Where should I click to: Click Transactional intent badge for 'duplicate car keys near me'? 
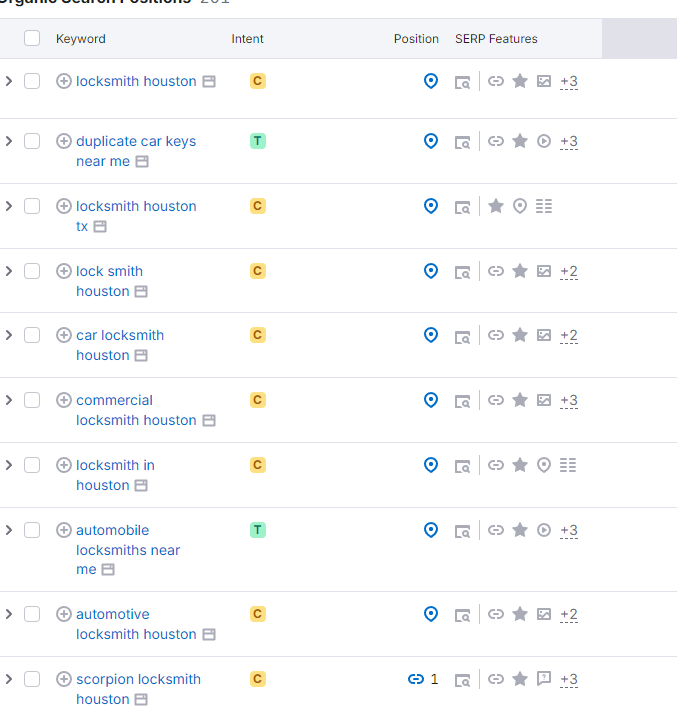pos(258,141)
